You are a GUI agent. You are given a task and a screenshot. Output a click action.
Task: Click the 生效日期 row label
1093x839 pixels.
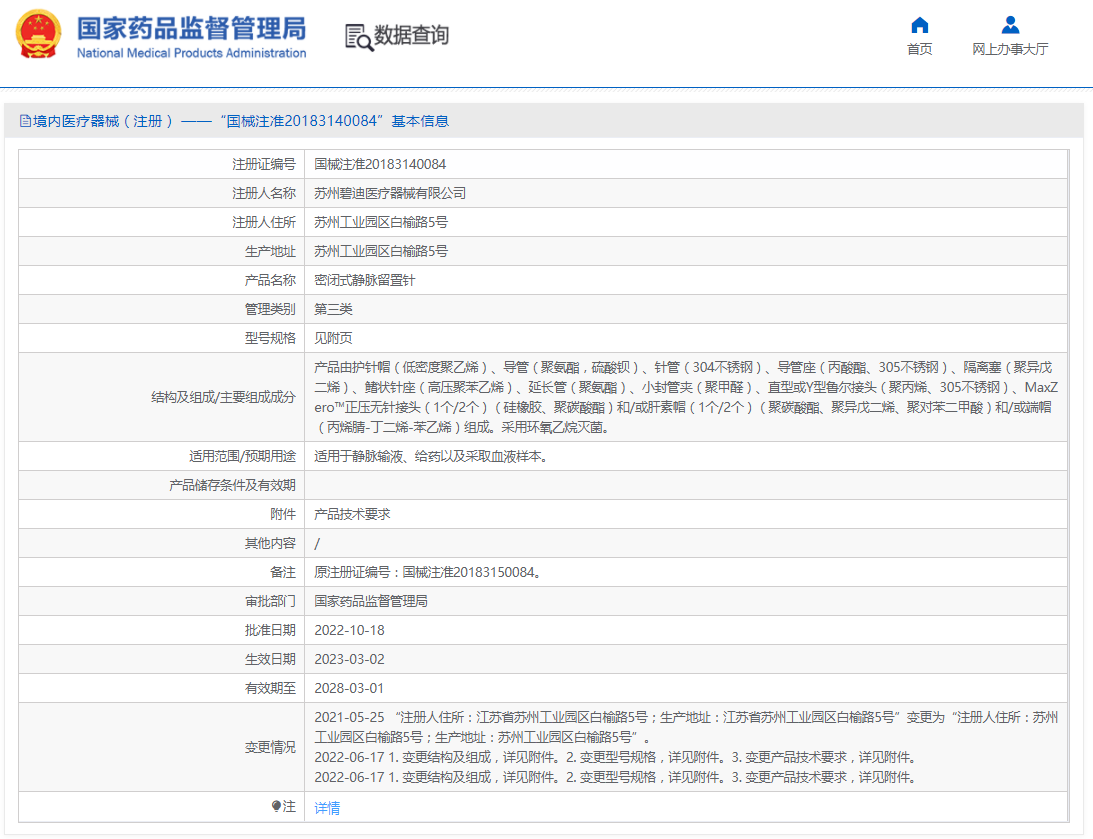pyautogui.click(x=270, y=659)
